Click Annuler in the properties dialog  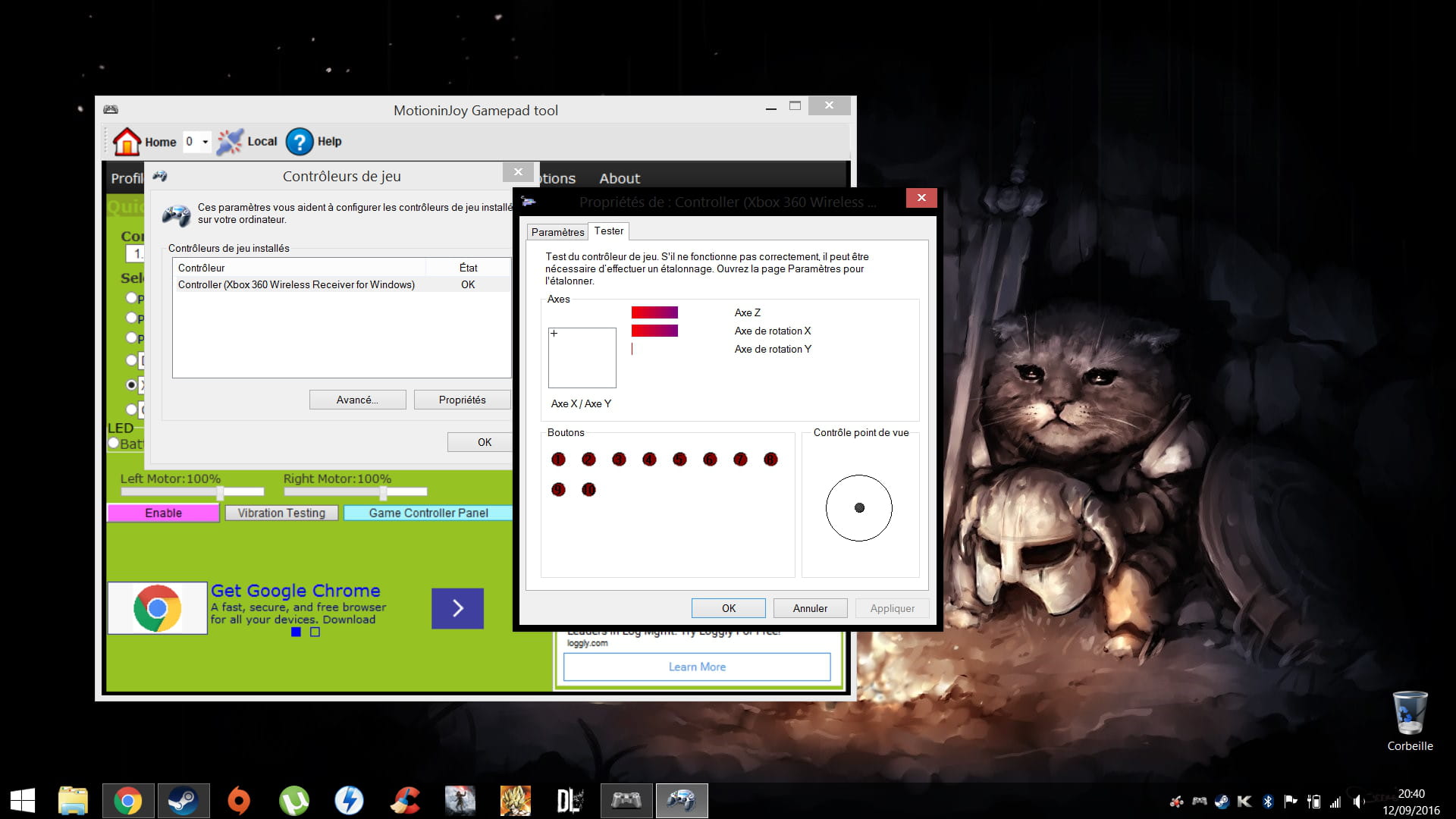tap(810, 608)
